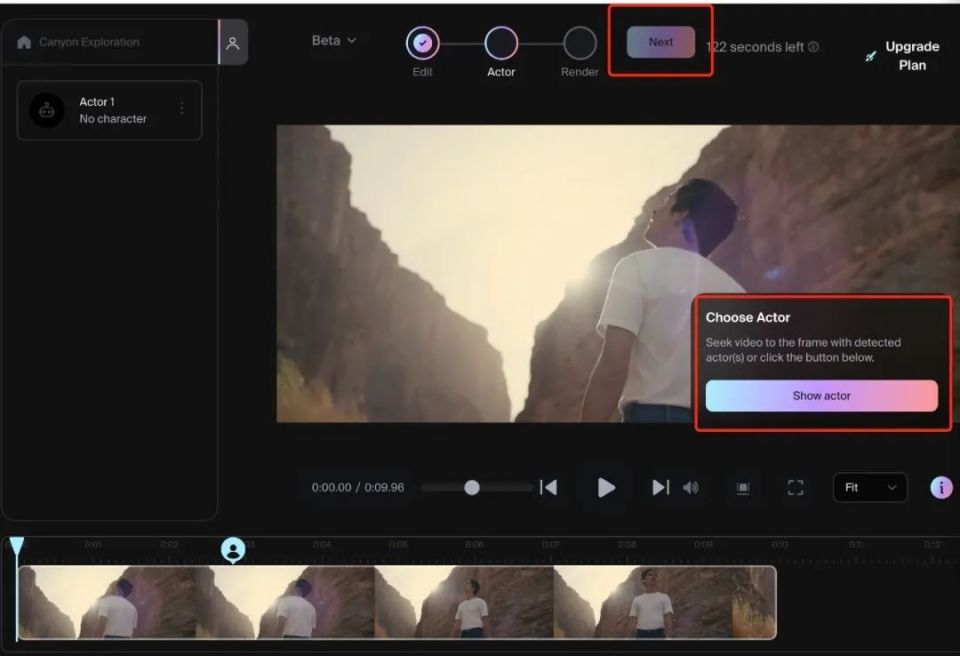Click the Next button
The width and height of the screenshot is (960, 656).
[x=661, y=42]
